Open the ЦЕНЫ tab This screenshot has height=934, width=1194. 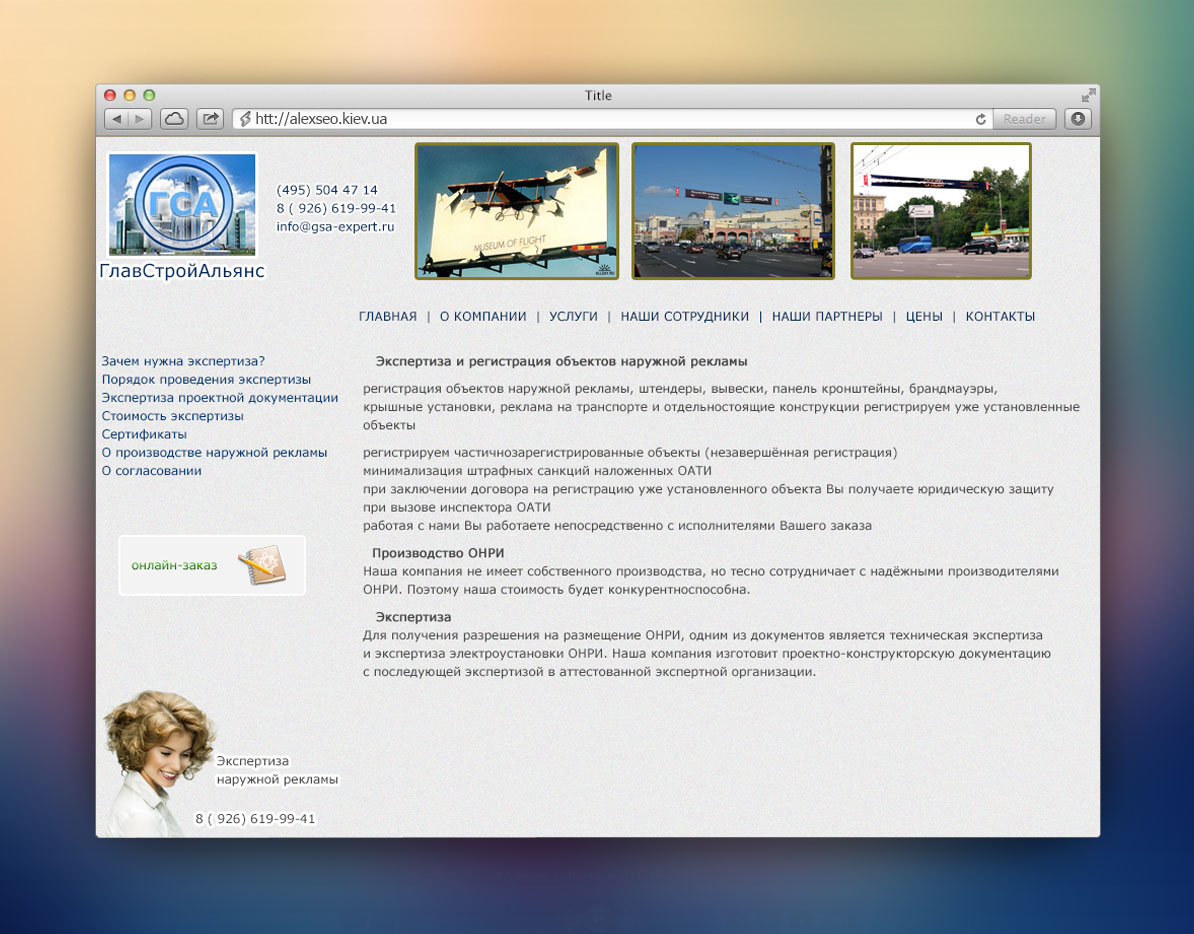pos(923,316)
